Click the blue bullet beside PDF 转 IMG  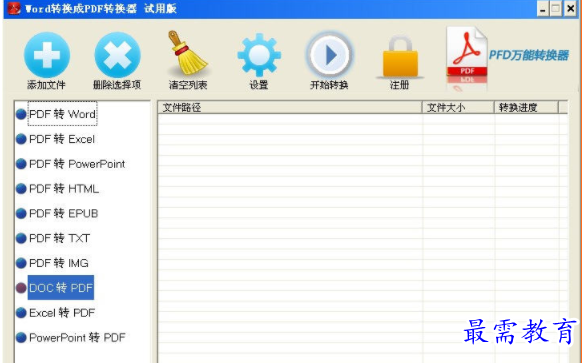coord(21,263)
